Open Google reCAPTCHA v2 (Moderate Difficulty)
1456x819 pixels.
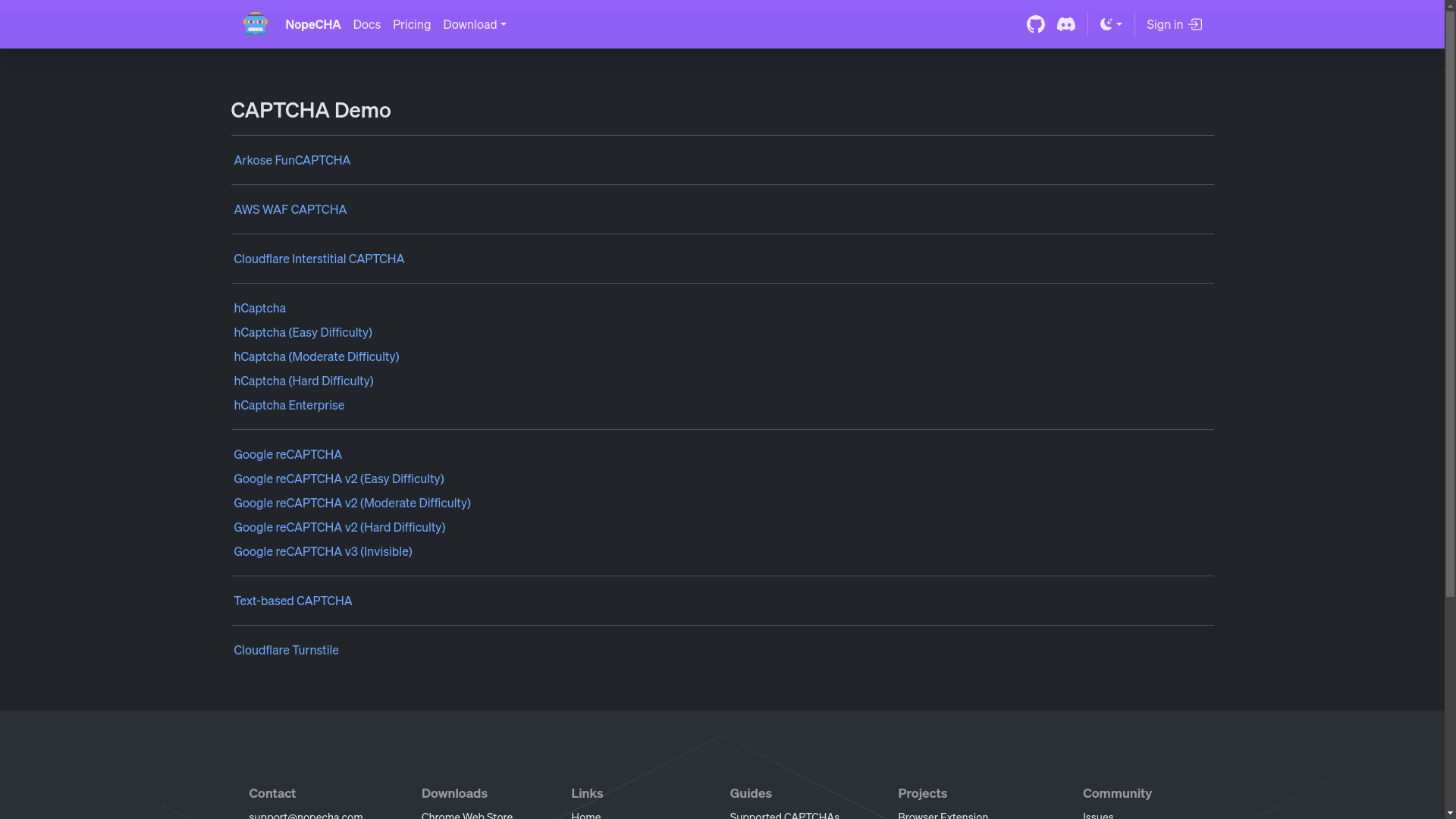(352, 503)
